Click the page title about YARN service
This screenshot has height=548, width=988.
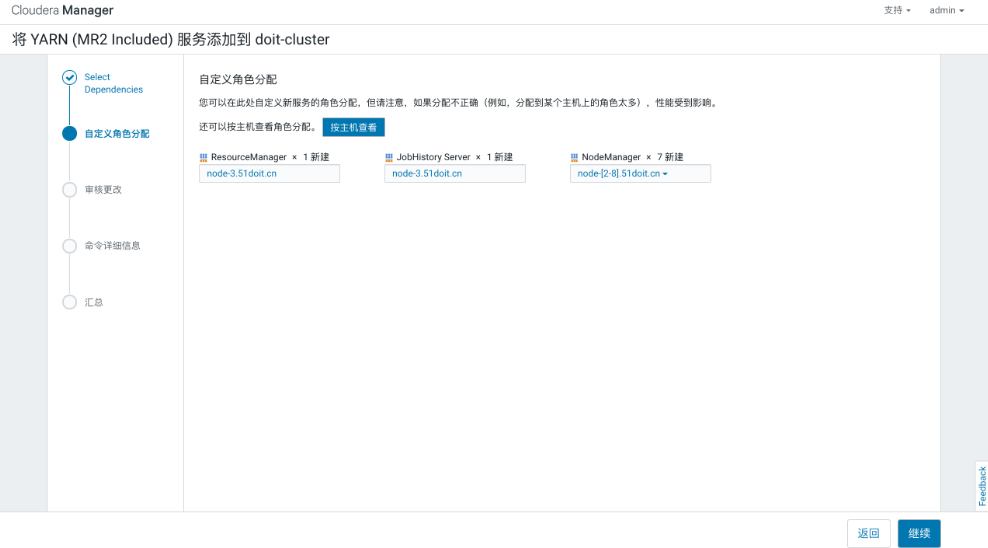[x=171, y=40]
